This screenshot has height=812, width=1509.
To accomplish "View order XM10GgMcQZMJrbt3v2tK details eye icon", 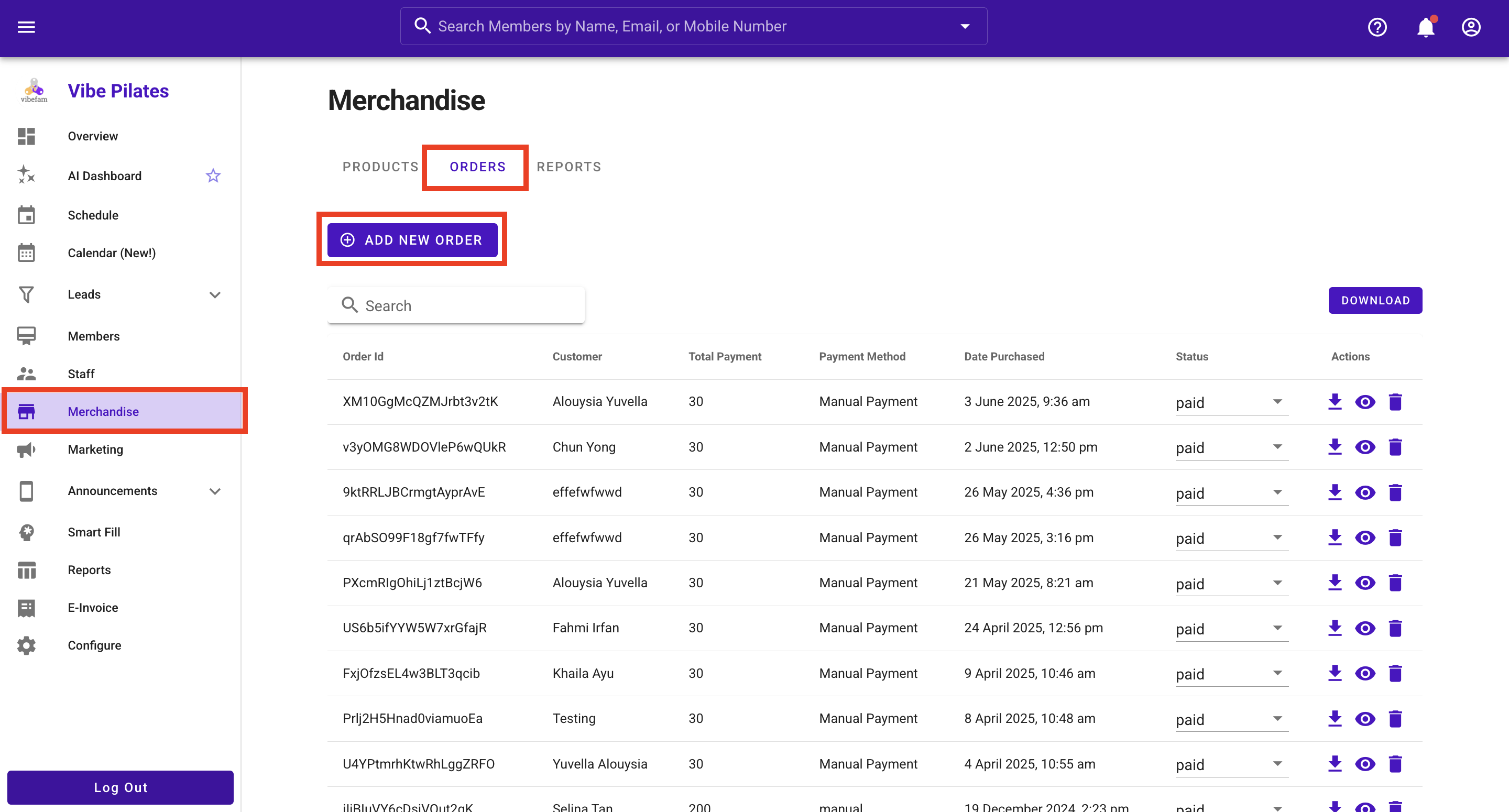I will tap(1365, 402).
